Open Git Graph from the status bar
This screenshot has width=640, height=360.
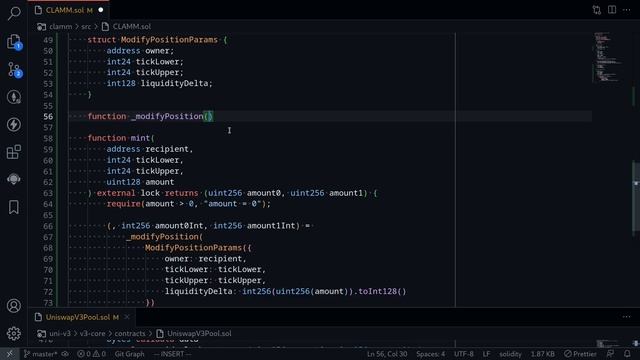click(x=129, y=354)
